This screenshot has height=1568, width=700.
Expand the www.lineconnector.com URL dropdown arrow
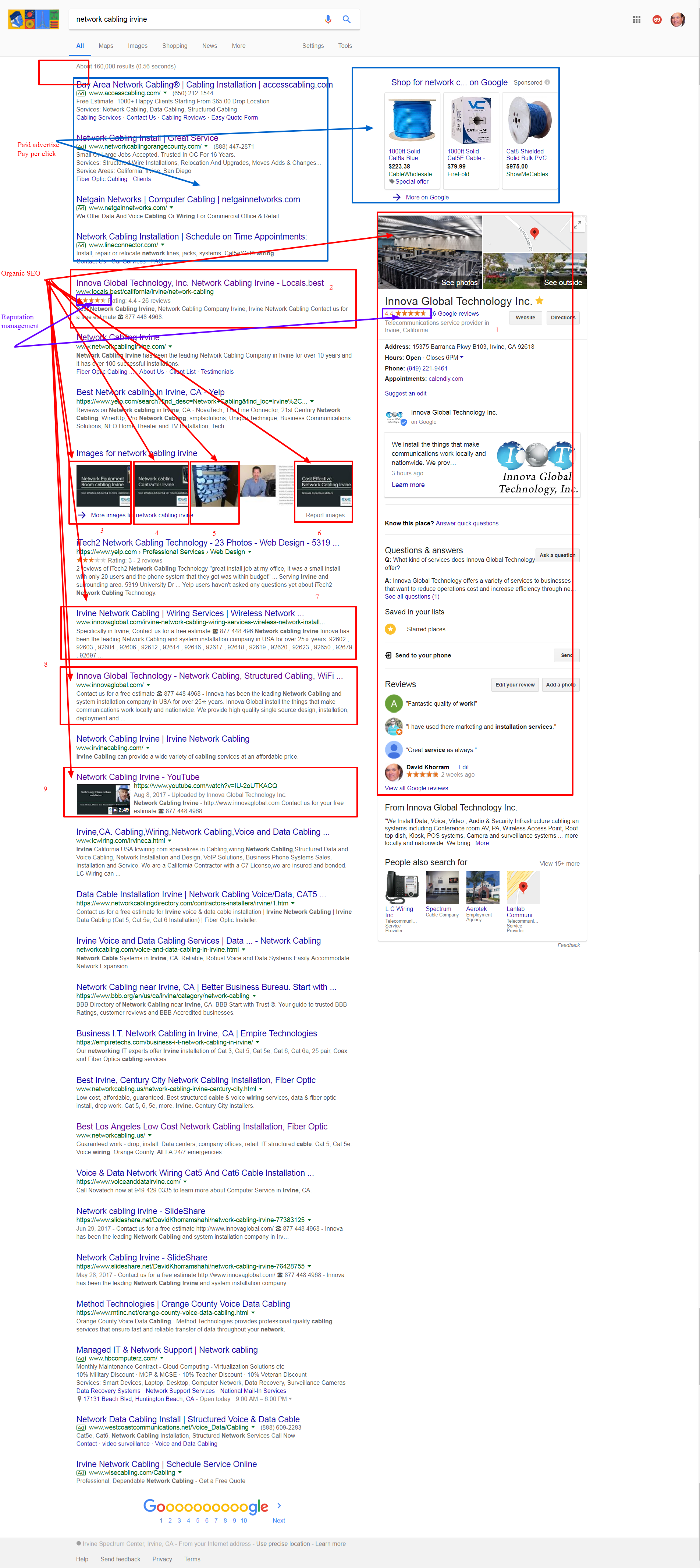point(163,245)
